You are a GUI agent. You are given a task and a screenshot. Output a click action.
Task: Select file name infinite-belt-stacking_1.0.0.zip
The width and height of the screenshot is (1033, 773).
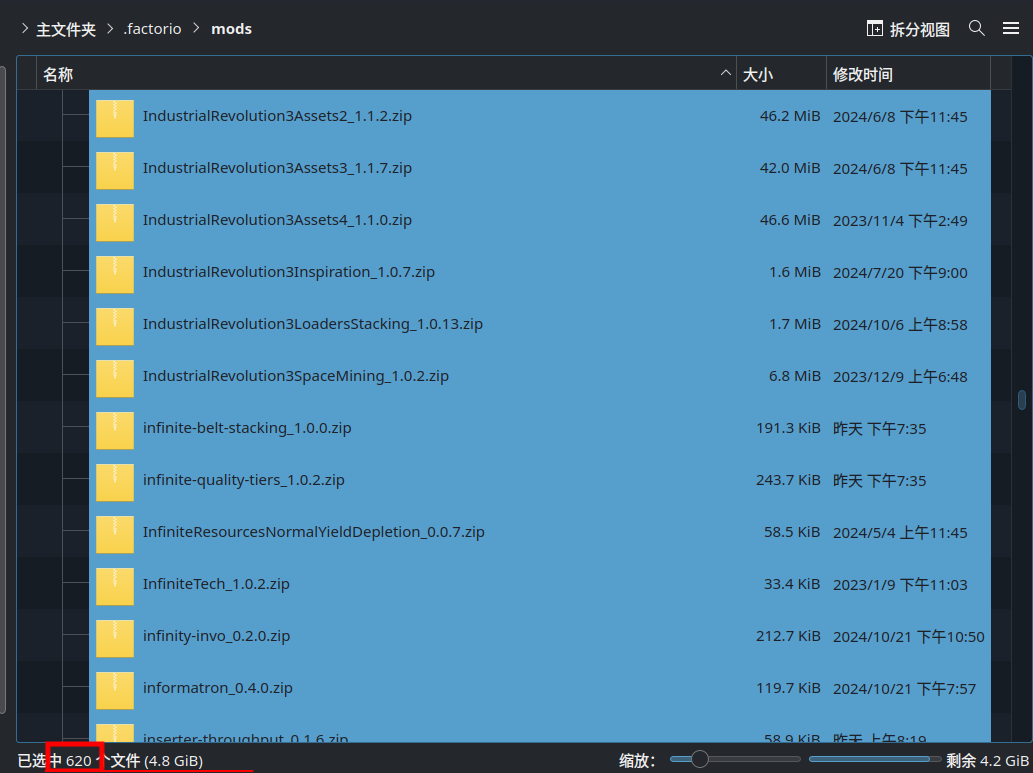247,428
